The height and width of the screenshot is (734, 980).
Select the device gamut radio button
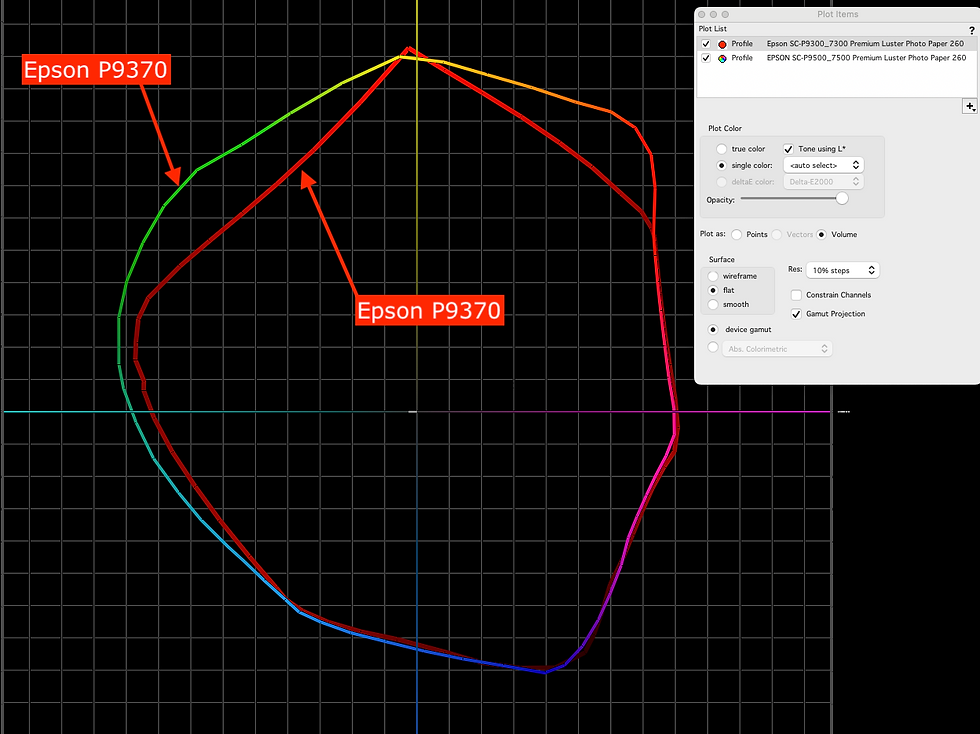(x=712, y=329)
